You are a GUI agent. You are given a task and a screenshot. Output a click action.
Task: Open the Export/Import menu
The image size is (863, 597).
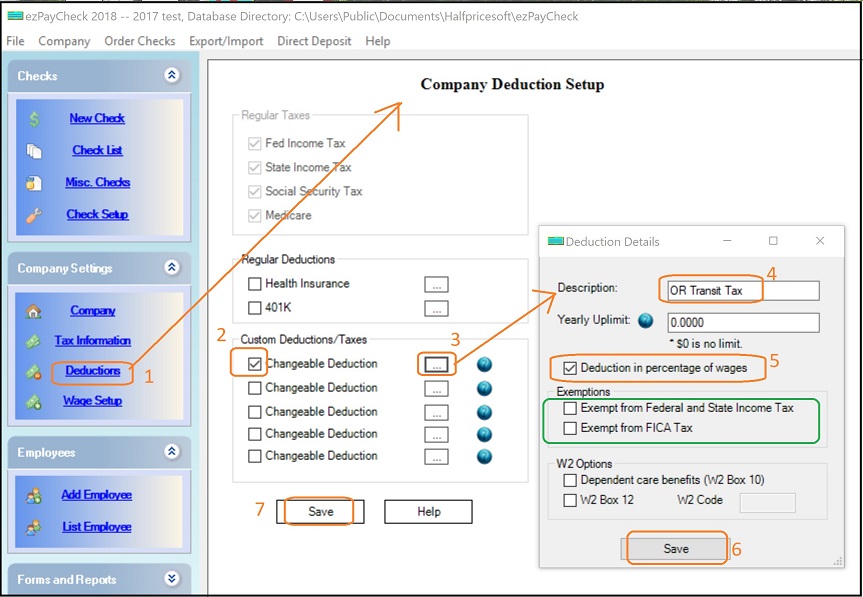226,41
